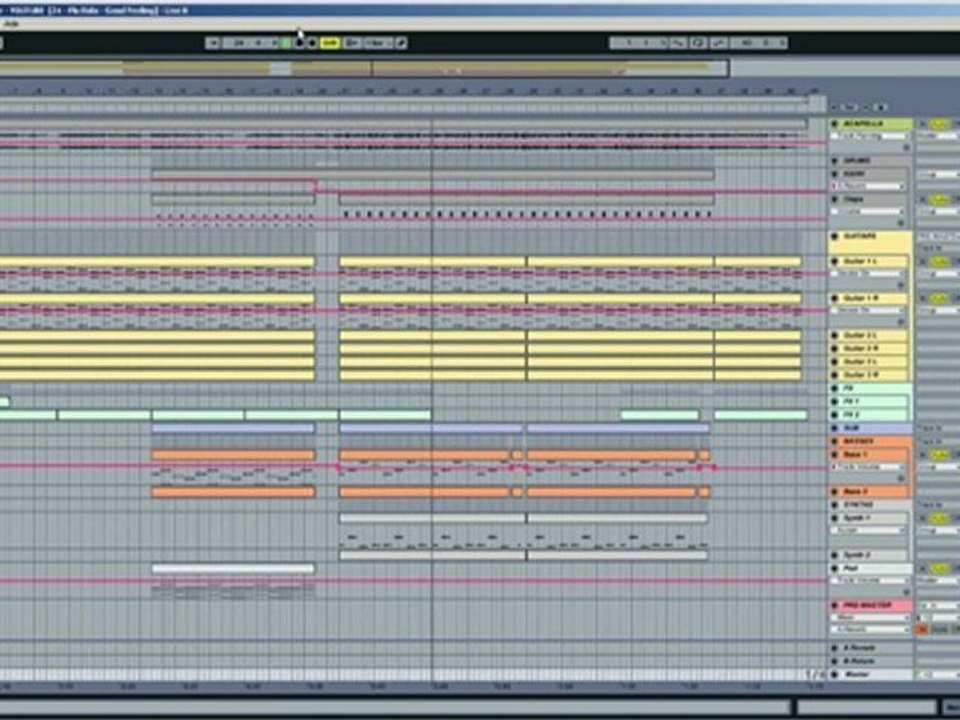Image resolution: width=960 pixels, height=720 pixels.
Task: Click the Back to Arrangement button
Action: [352, 43]
